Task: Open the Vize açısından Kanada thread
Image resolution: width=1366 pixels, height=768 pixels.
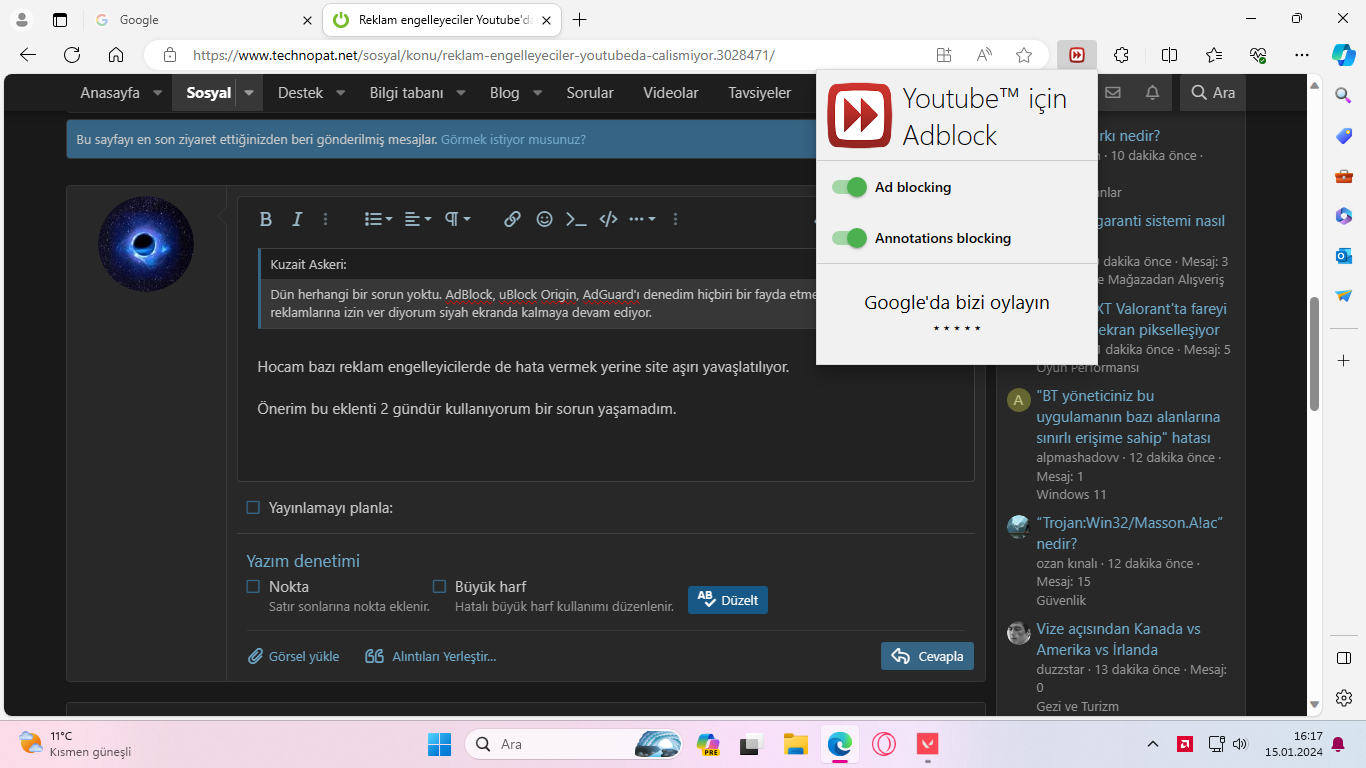Action: pyautogui.click(x=1118, y=639)
